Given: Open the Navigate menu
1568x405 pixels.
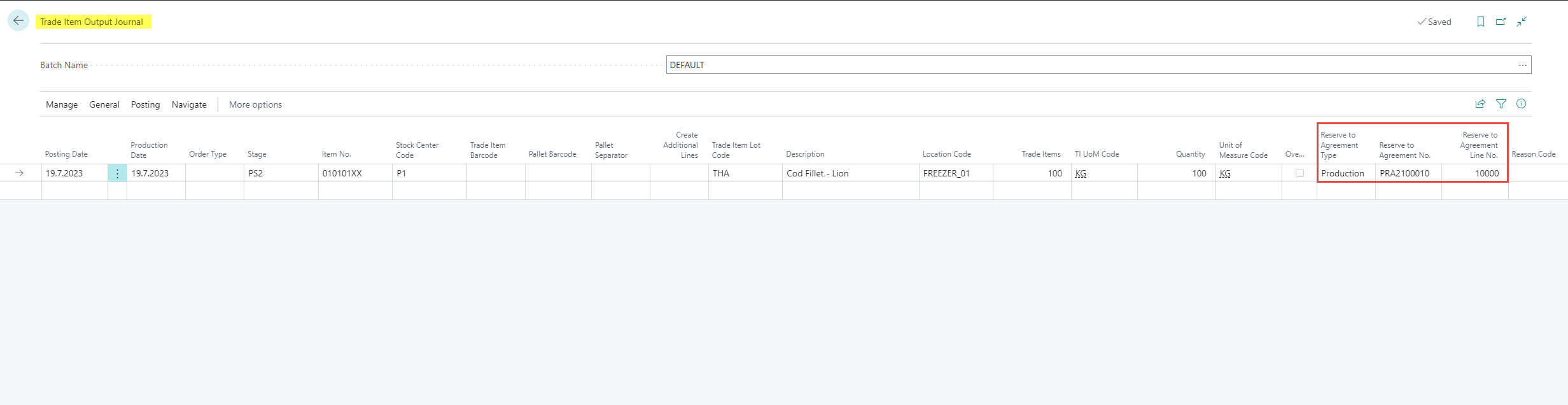Looking at the screenshot, I should coord(189,104).
